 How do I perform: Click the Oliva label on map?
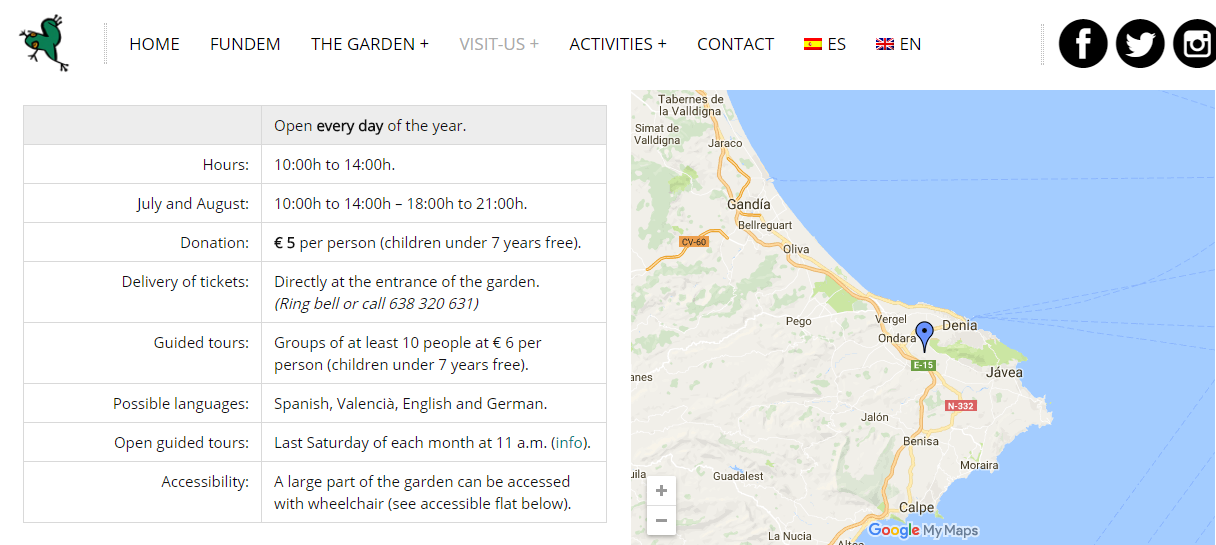pyautogui.click(x=797, y=249)
